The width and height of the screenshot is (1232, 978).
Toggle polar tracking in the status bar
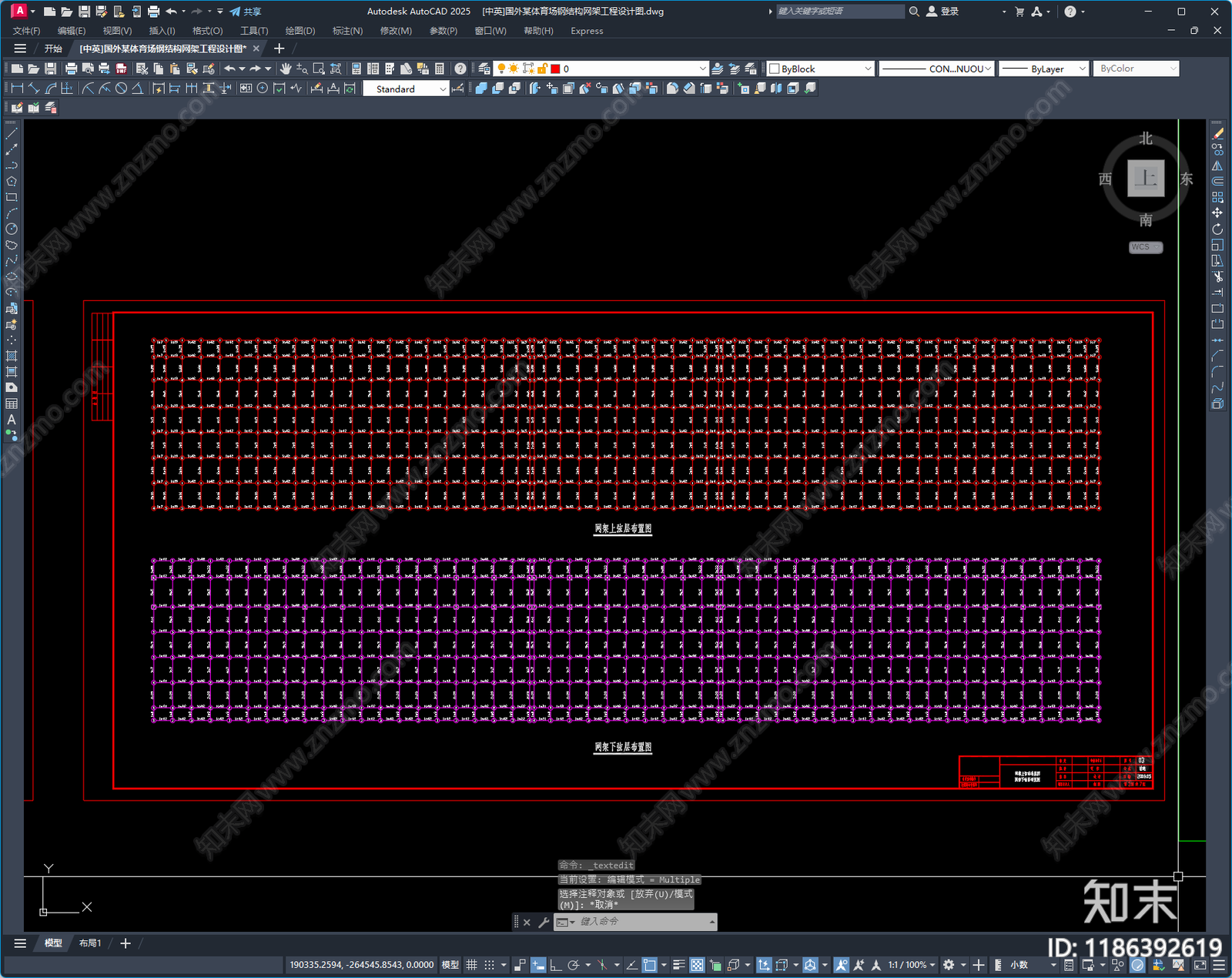tap(573, 965)
